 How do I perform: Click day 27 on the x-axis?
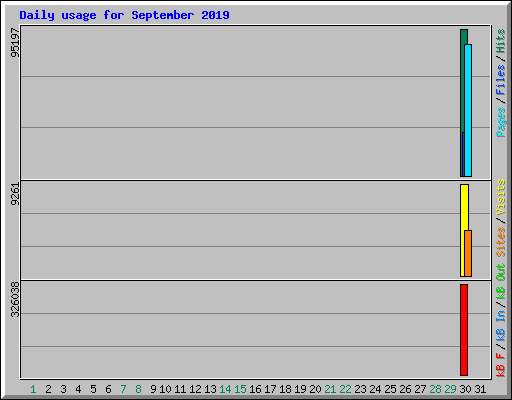tap(420, 389)
